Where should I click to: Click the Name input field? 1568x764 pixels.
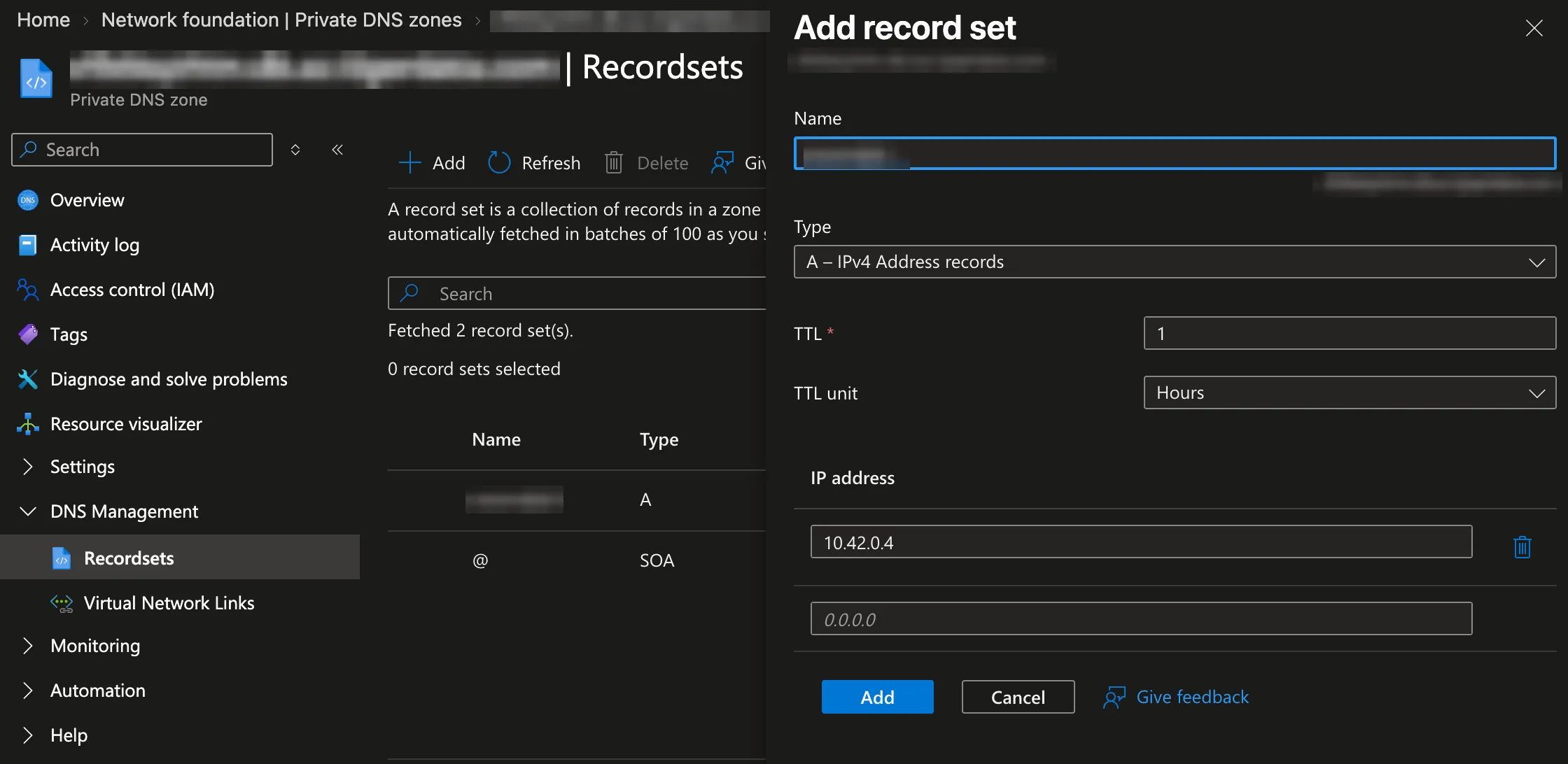(x=1175, y=154)
